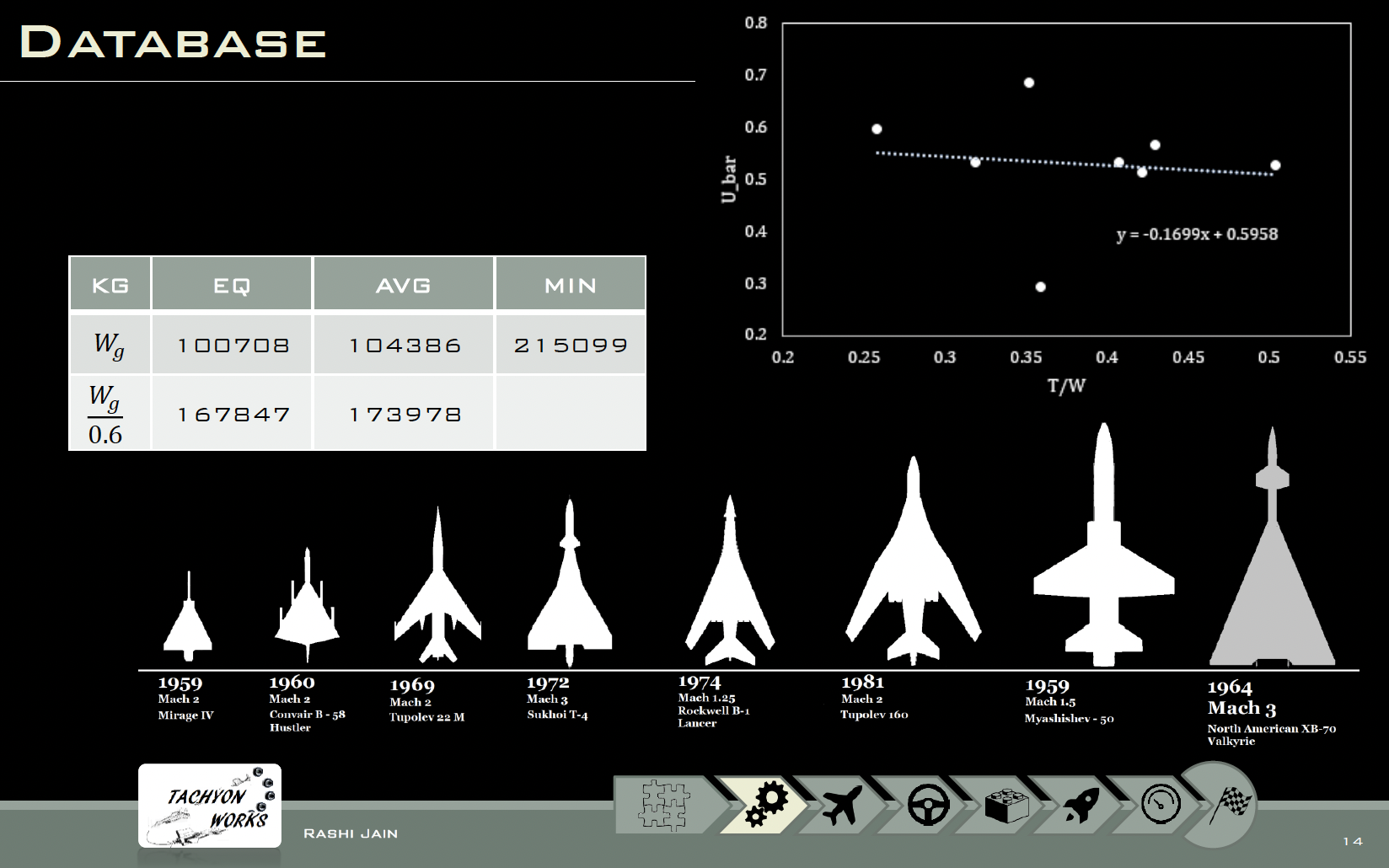The image size is (1389, 868).
Task: Click the Database slide title
Action: coord(173,43)
